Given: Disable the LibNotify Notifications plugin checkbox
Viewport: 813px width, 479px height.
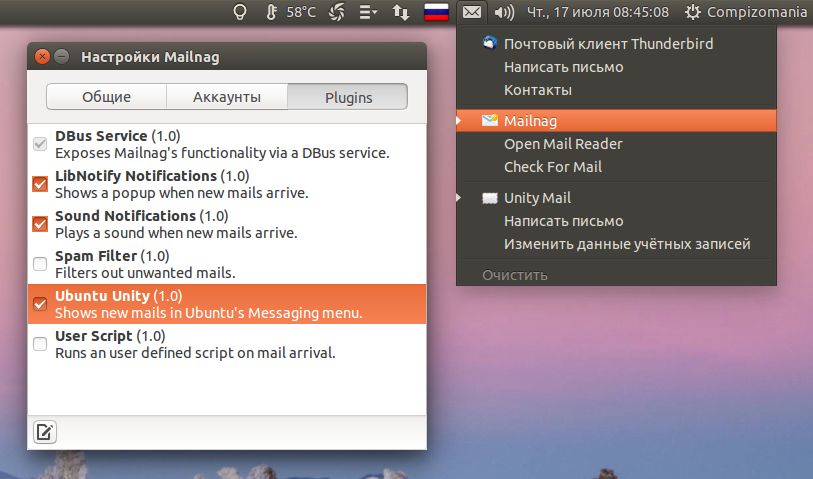Looking at the screenshot, I should [40, 184].
